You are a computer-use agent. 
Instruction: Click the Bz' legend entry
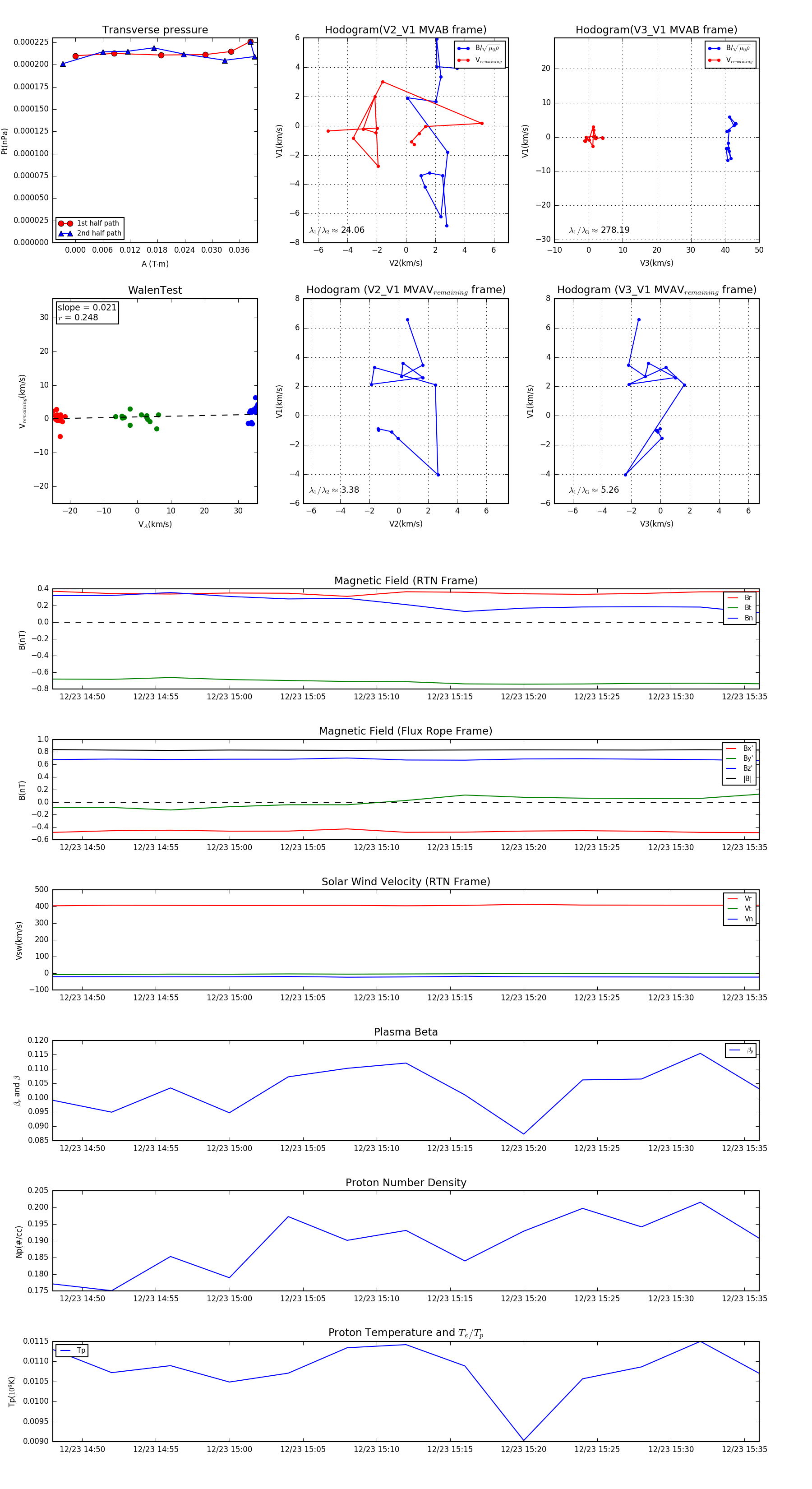739,768
